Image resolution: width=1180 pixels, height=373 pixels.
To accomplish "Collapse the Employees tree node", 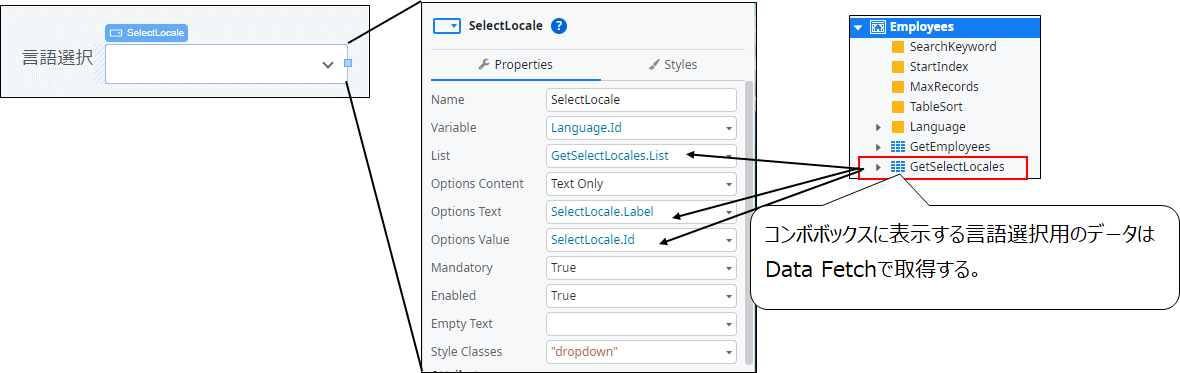I will [858, 27].
